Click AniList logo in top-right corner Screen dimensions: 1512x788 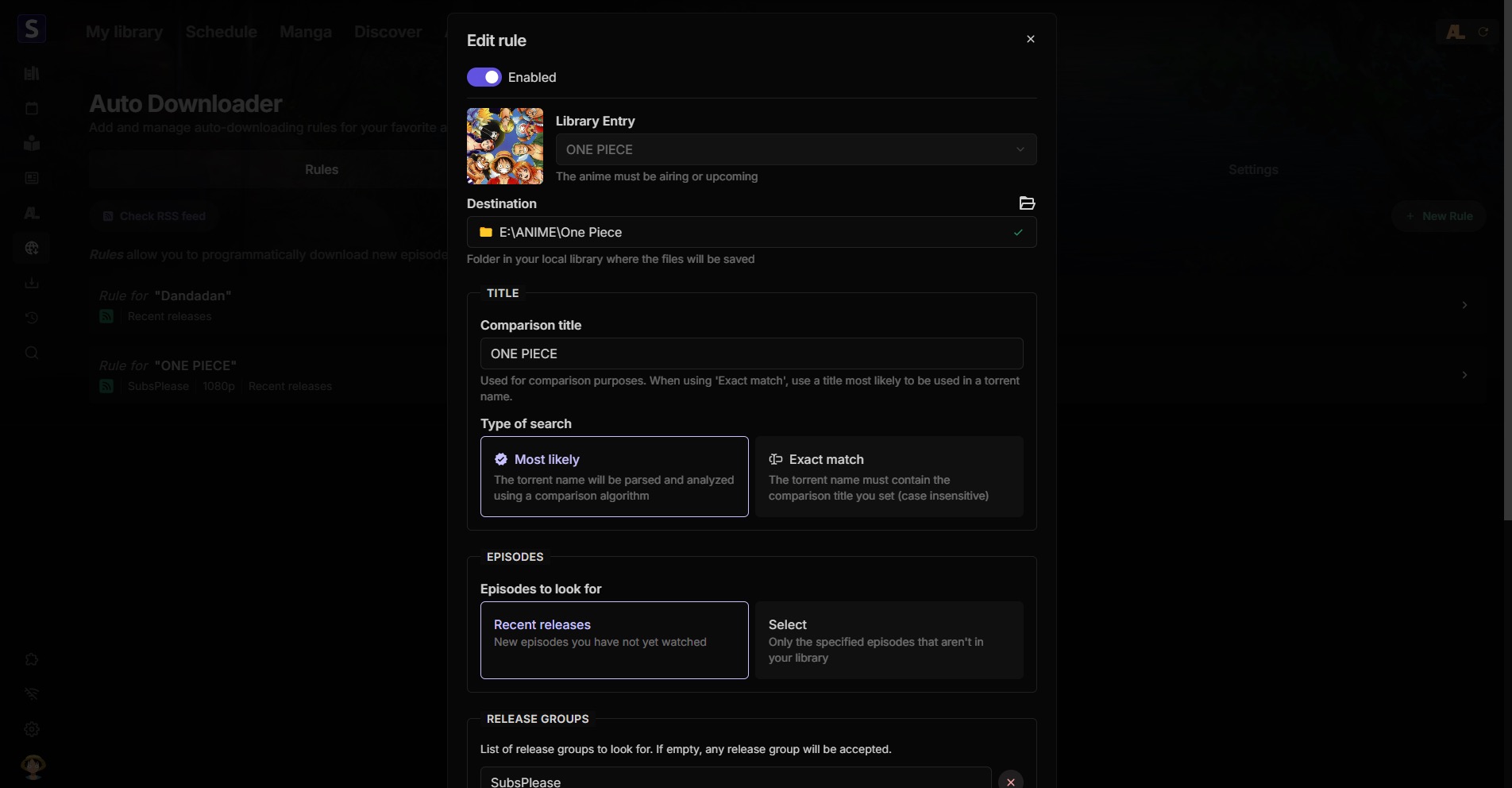tap(1455, 32)
